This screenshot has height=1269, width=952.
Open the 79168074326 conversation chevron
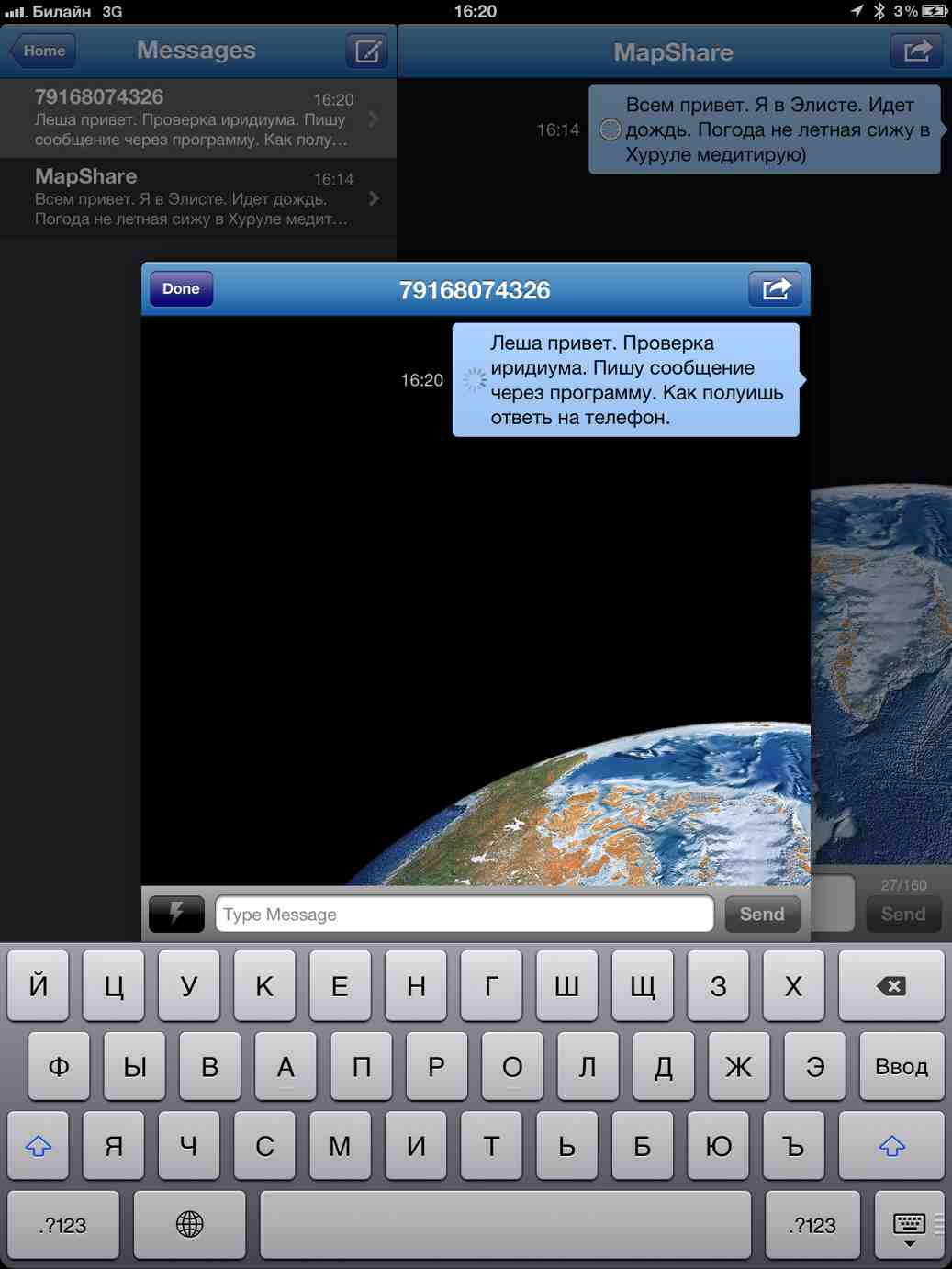coord(374,118)
